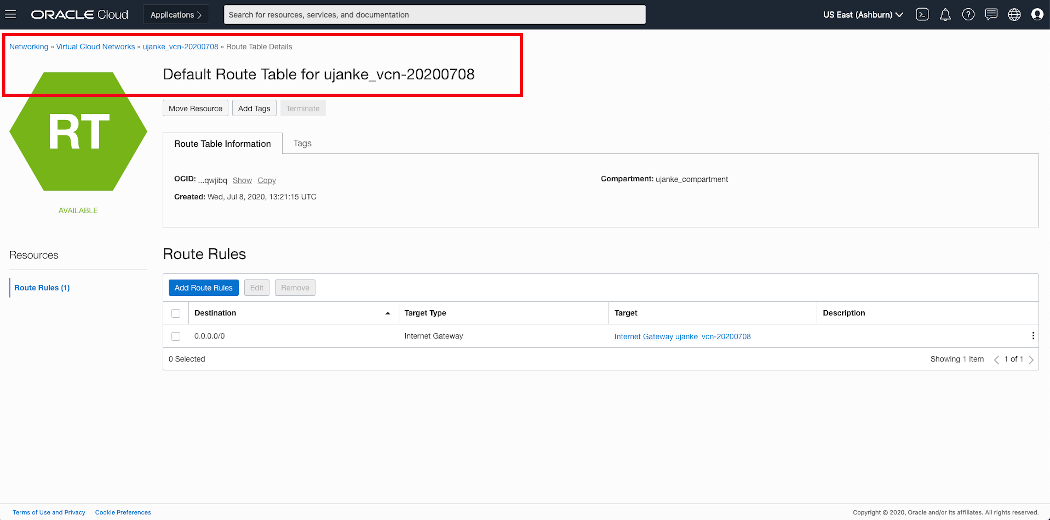Click the Terminate button
Viewport: 1050px width, 520px height.
(303, 108)
